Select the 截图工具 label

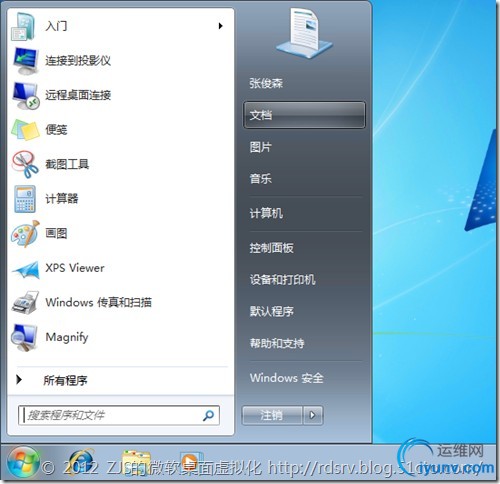[x=67, y=164]
